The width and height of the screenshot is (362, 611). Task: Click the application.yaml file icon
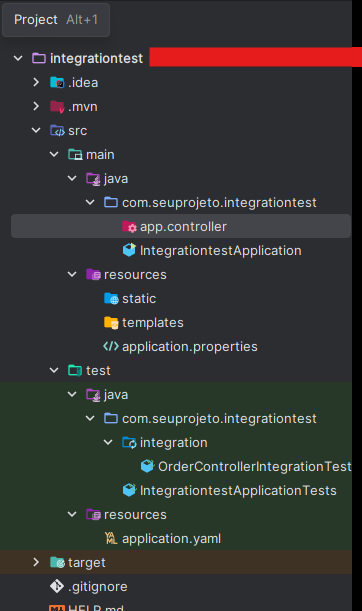click(111, 539)
